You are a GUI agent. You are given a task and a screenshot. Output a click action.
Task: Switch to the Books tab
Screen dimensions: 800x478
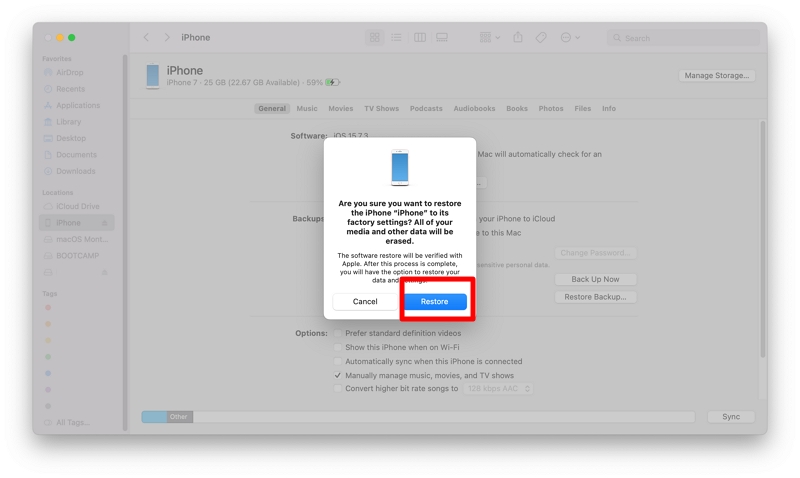click(x=517, y=108)
